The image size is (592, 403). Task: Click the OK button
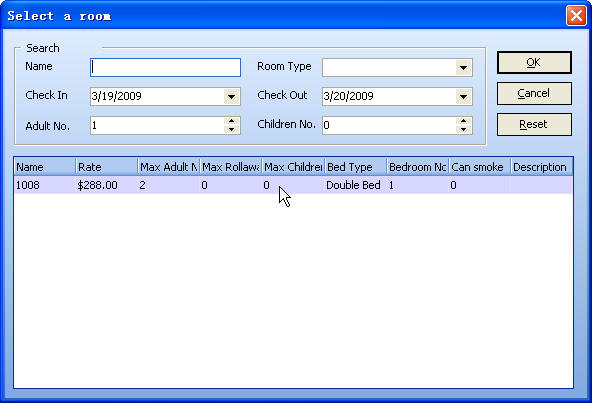tap(534, 63)
